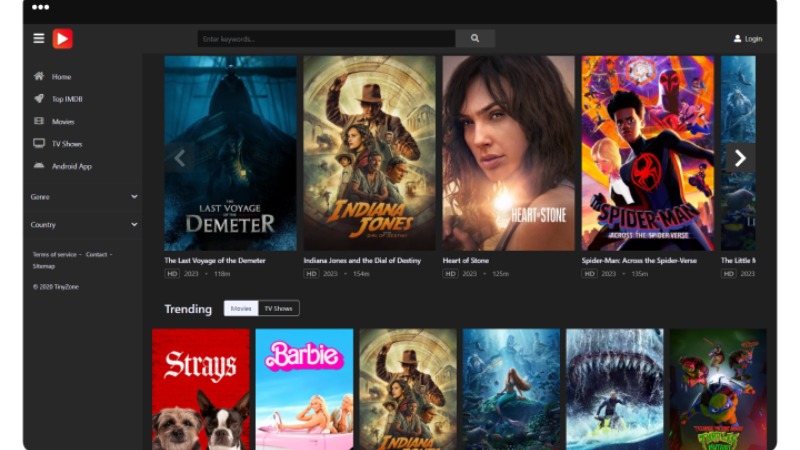800x450 pixels.
Task: Switch Trending to the TV Shows tab
Action: point(279,308)
